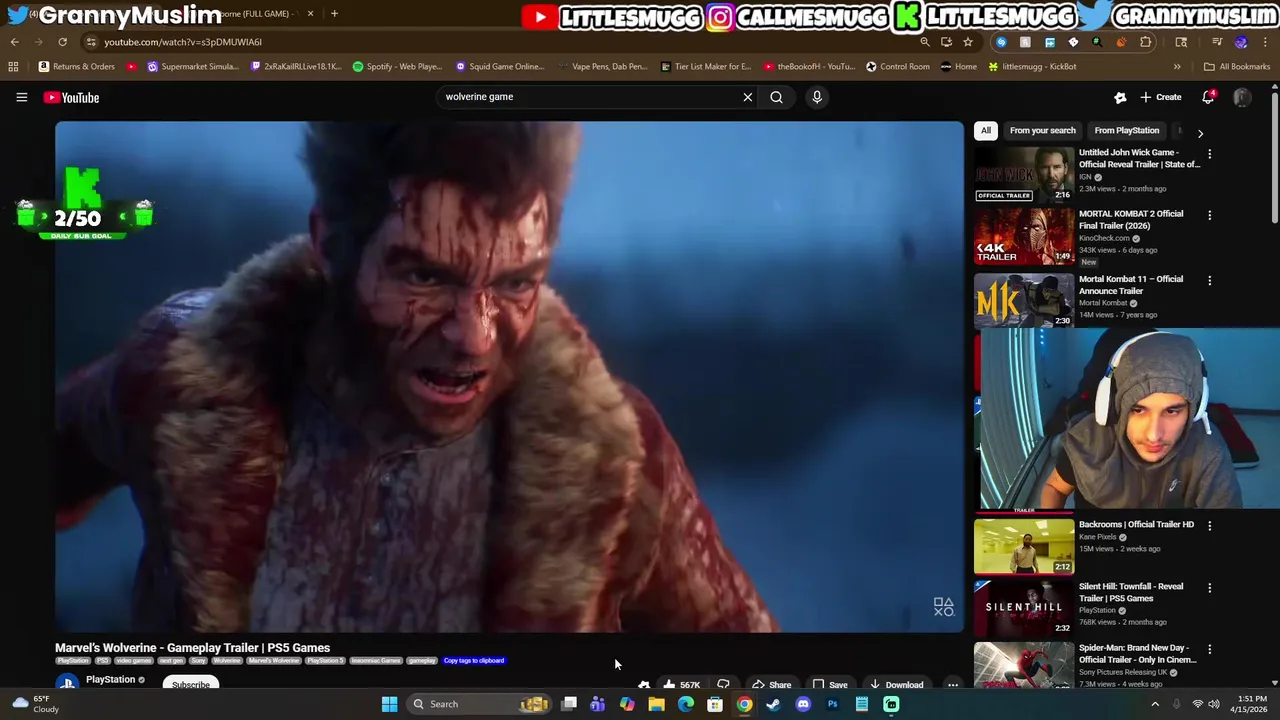This screenshot has width=1280, height=720.
Task: Click the video player area
Action: coord(509,377)
